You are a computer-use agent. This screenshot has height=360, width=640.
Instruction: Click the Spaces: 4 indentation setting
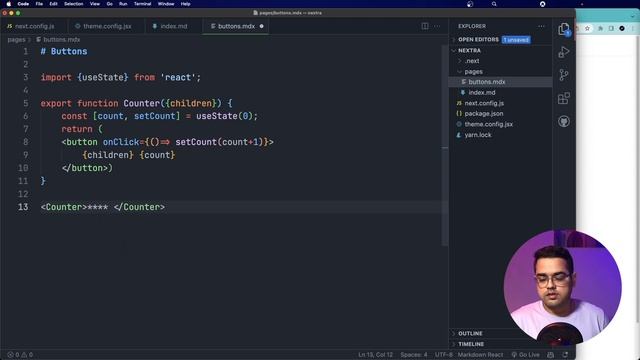tap(414, 355)
